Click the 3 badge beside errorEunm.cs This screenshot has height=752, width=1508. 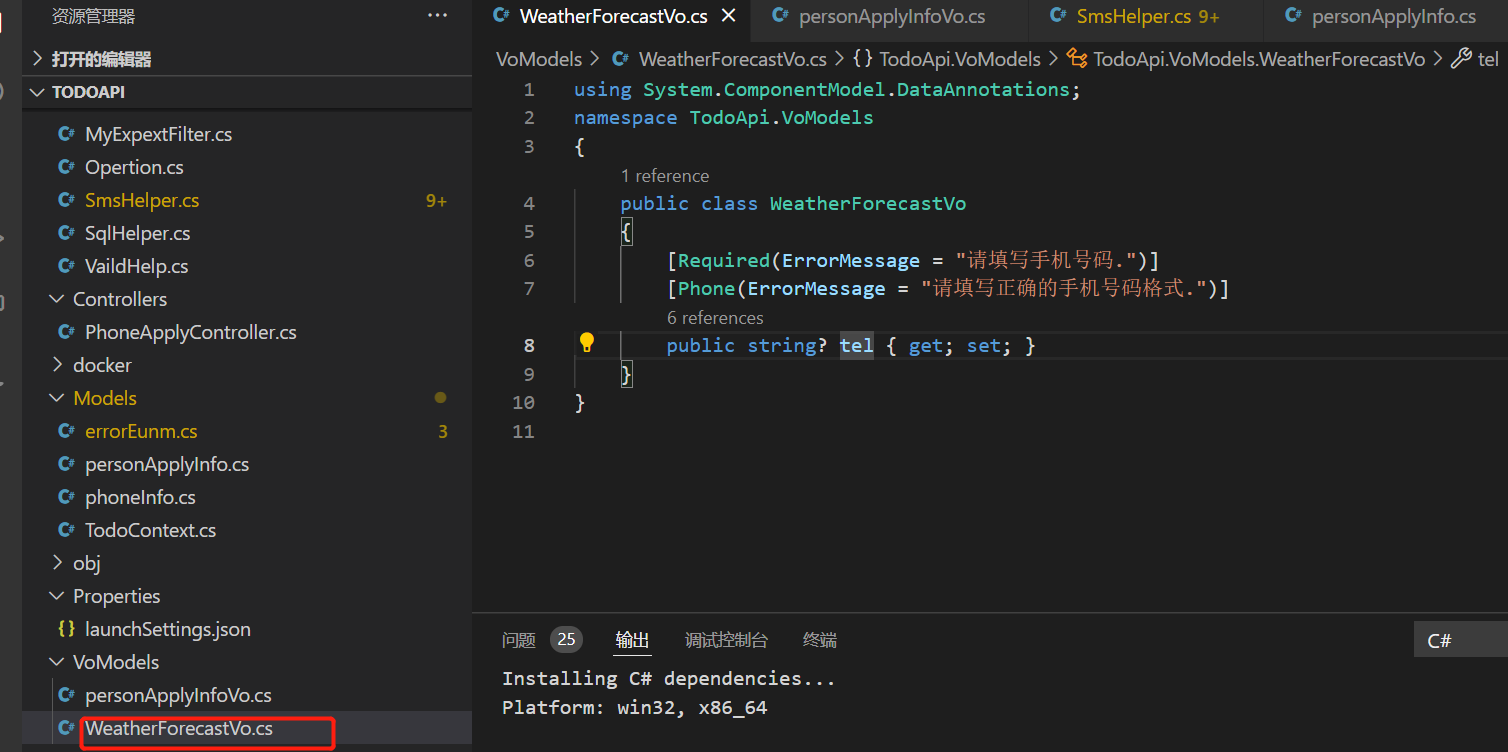click(443, 431)
